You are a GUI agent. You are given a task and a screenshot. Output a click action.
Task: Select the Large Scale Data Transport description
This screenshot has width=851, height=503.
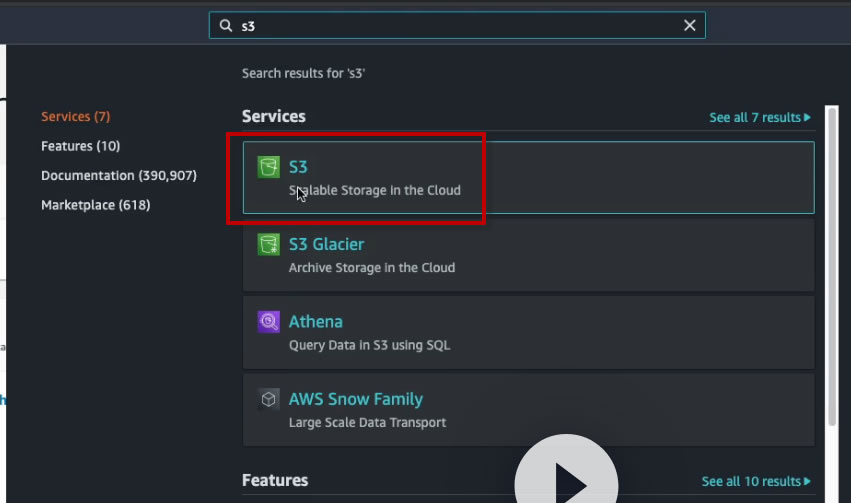tap(367, 422)
